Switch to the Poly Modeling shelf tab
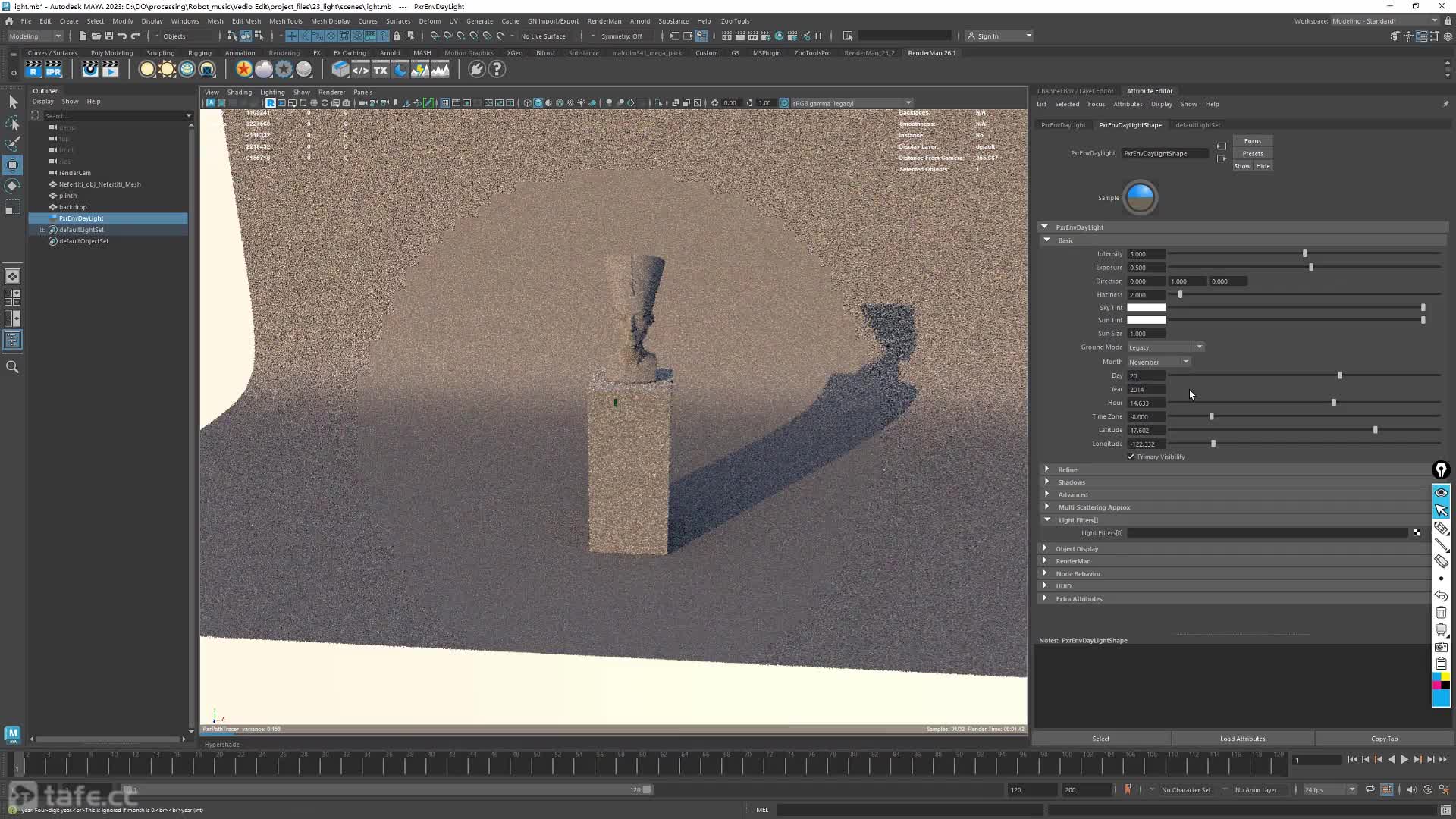This screenshot has height=819, width=1456. [111, 53]
